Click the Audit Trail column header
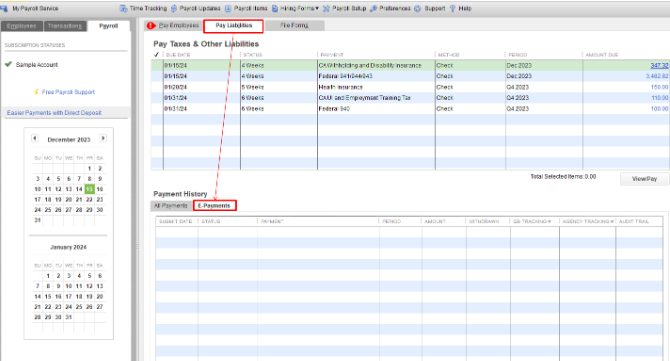670x361 pixels. coord(634,221)
